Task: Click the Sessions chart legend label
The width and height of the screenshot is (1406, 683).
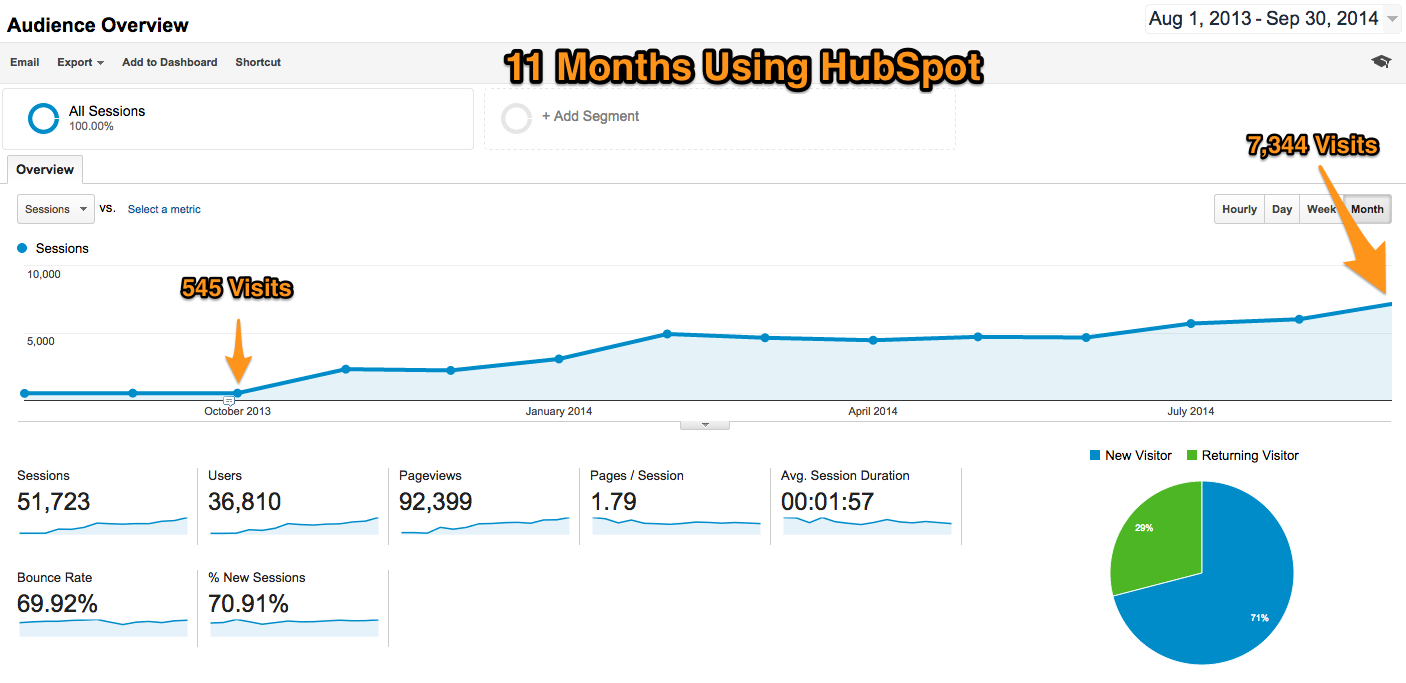Action: 62,248
